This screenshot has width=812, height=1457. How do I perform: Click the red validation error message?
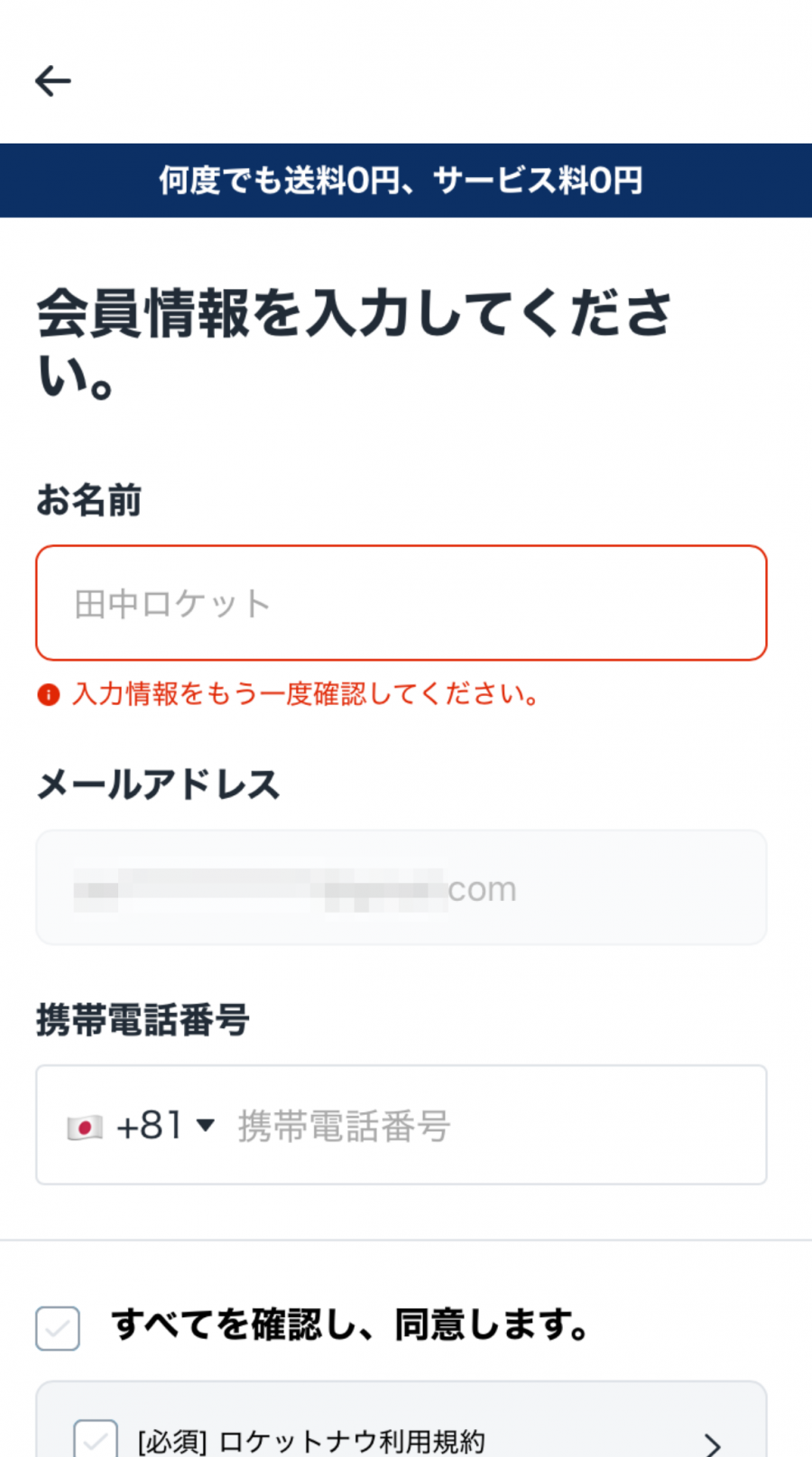click(307, 694)
